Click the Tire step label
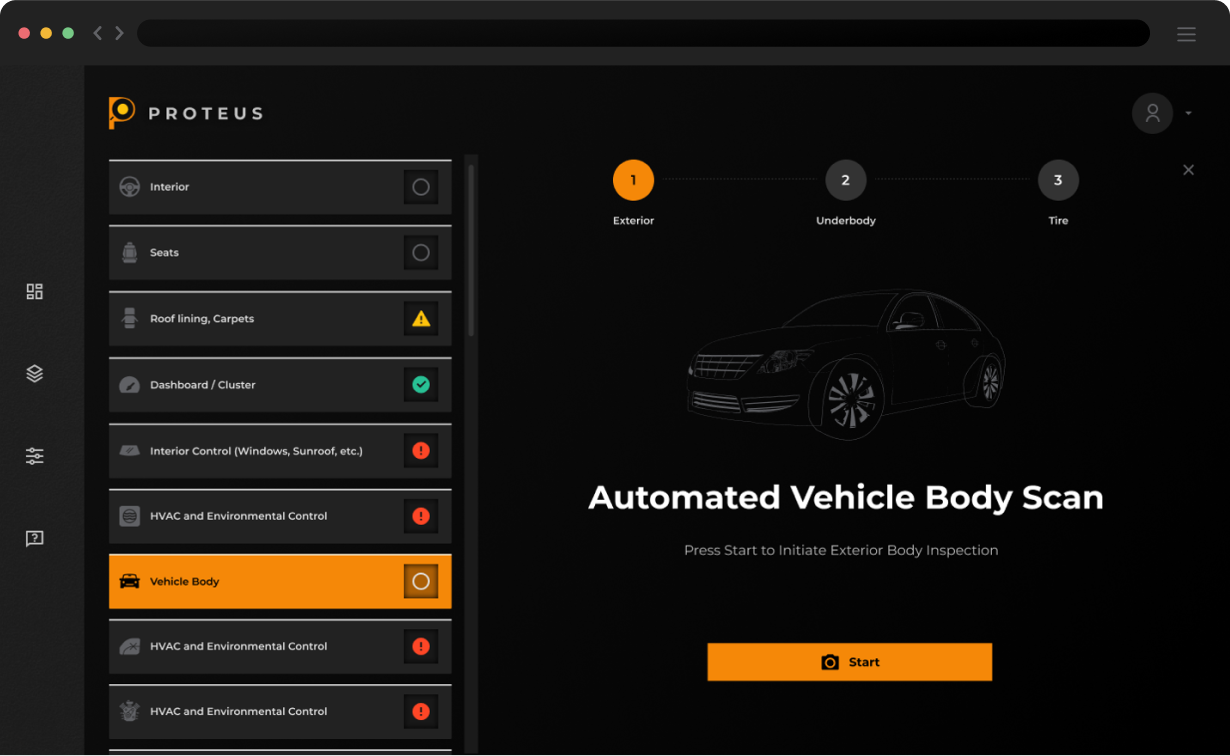Image resolution: width=1230 pixels, height=756 pixels. point(1058,221)
